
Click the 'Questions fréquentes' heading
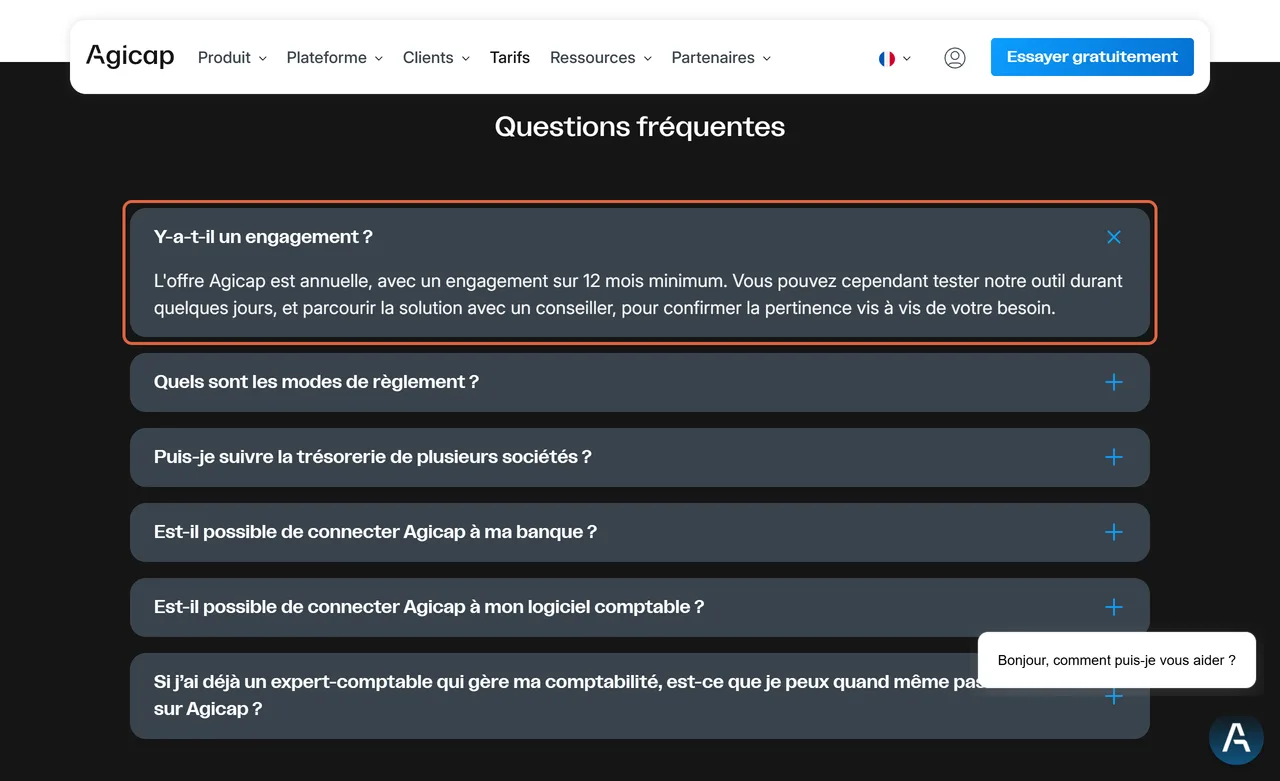640,127
